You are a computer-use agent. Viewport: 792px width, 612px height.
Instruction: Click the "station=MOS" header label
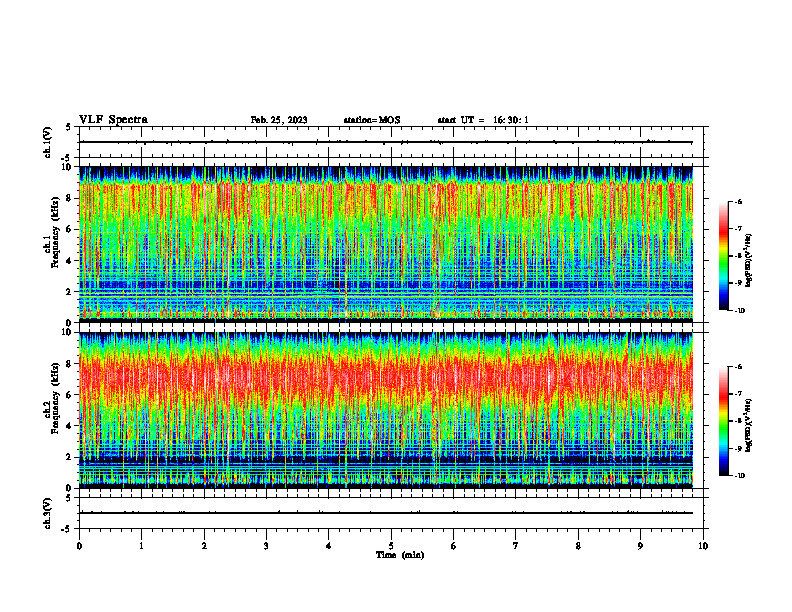pyautogui.click(x=372, y=120)
